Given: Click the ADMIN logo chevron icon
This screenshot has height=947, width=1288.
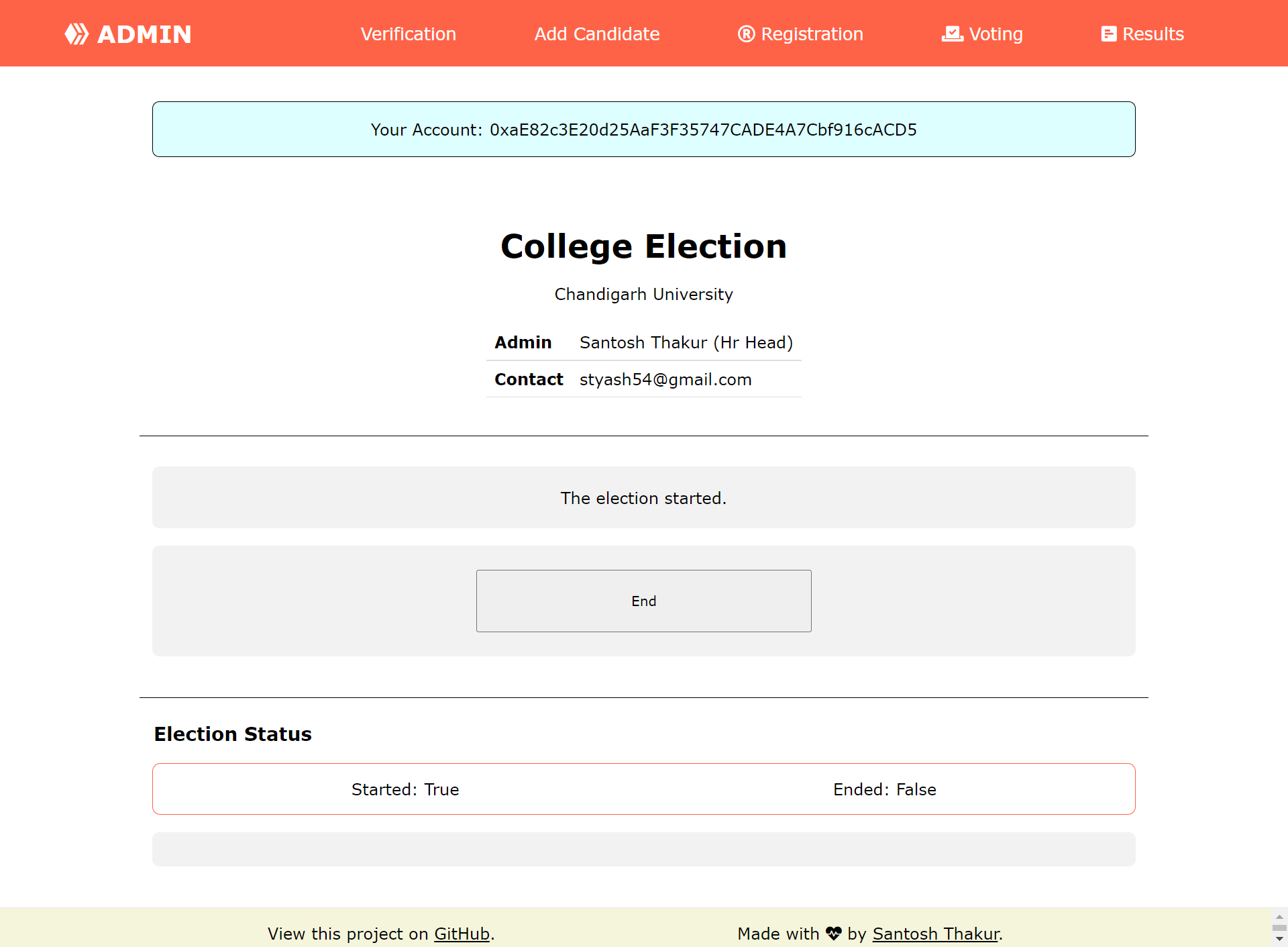Looking at the screenshot, I should coord(76,34).
